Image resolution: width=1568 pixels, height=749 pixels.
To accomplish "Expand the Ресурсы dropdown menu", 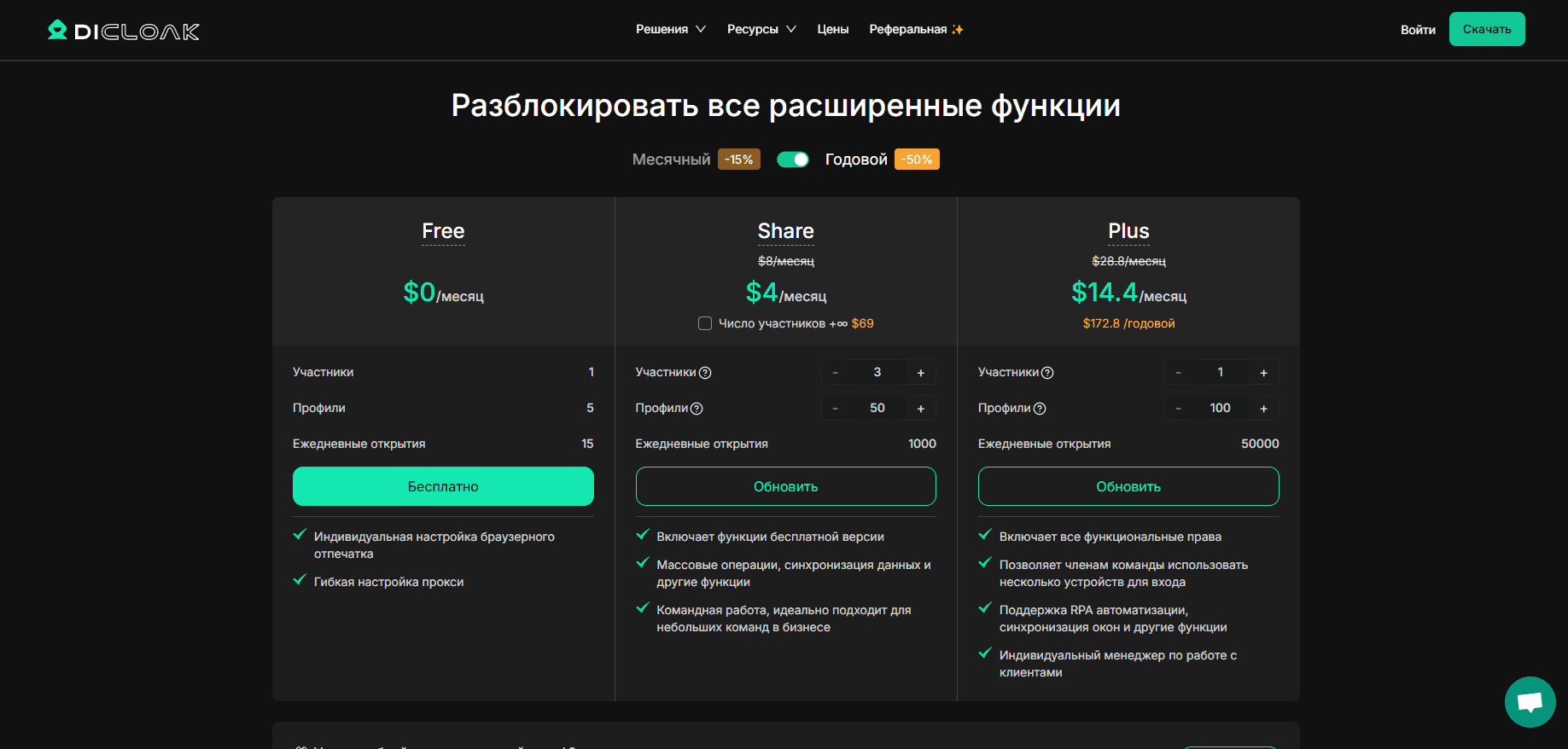I will [761, 29].
